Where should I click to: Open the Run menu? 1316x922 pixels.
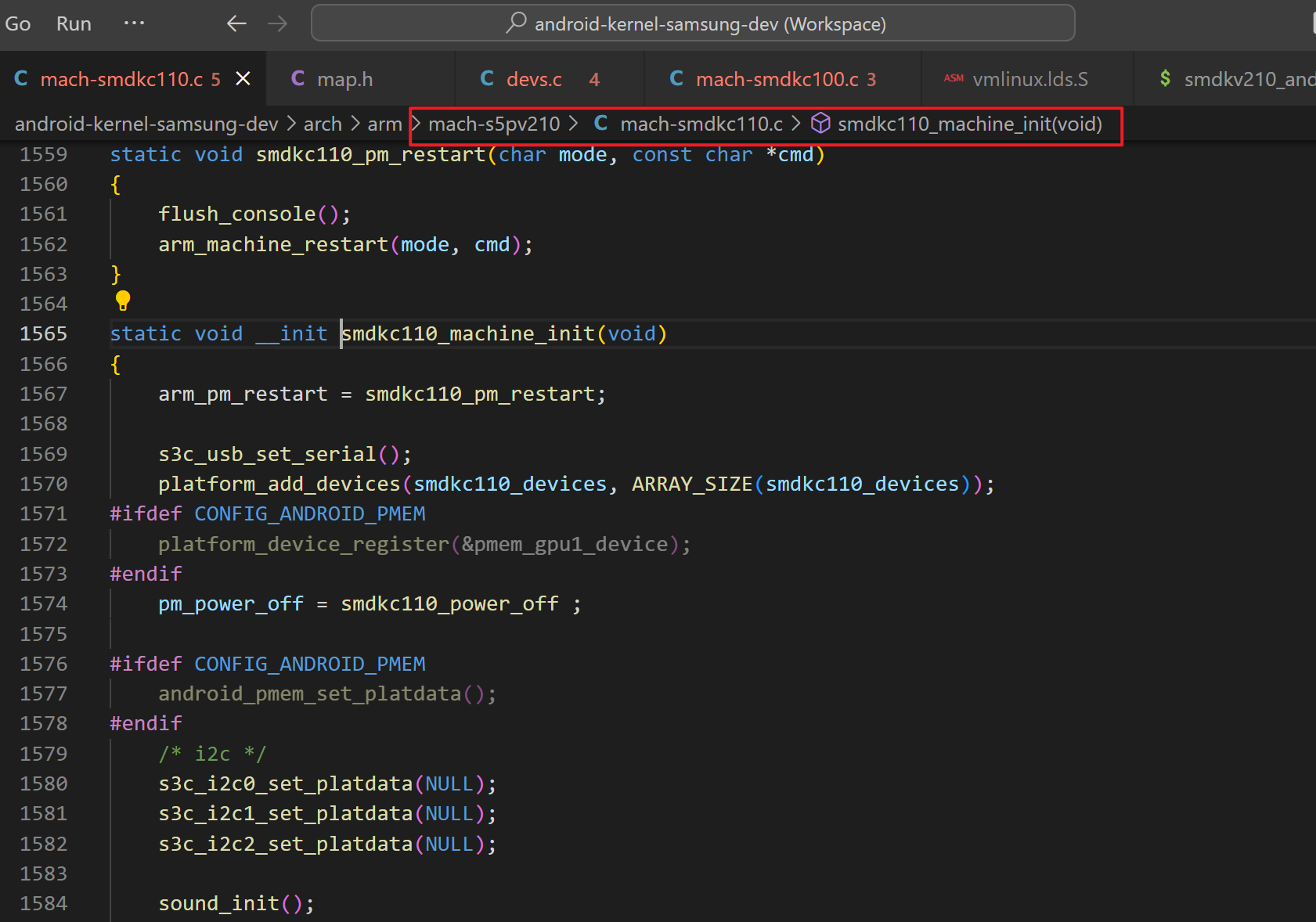[x=74, y=23]
